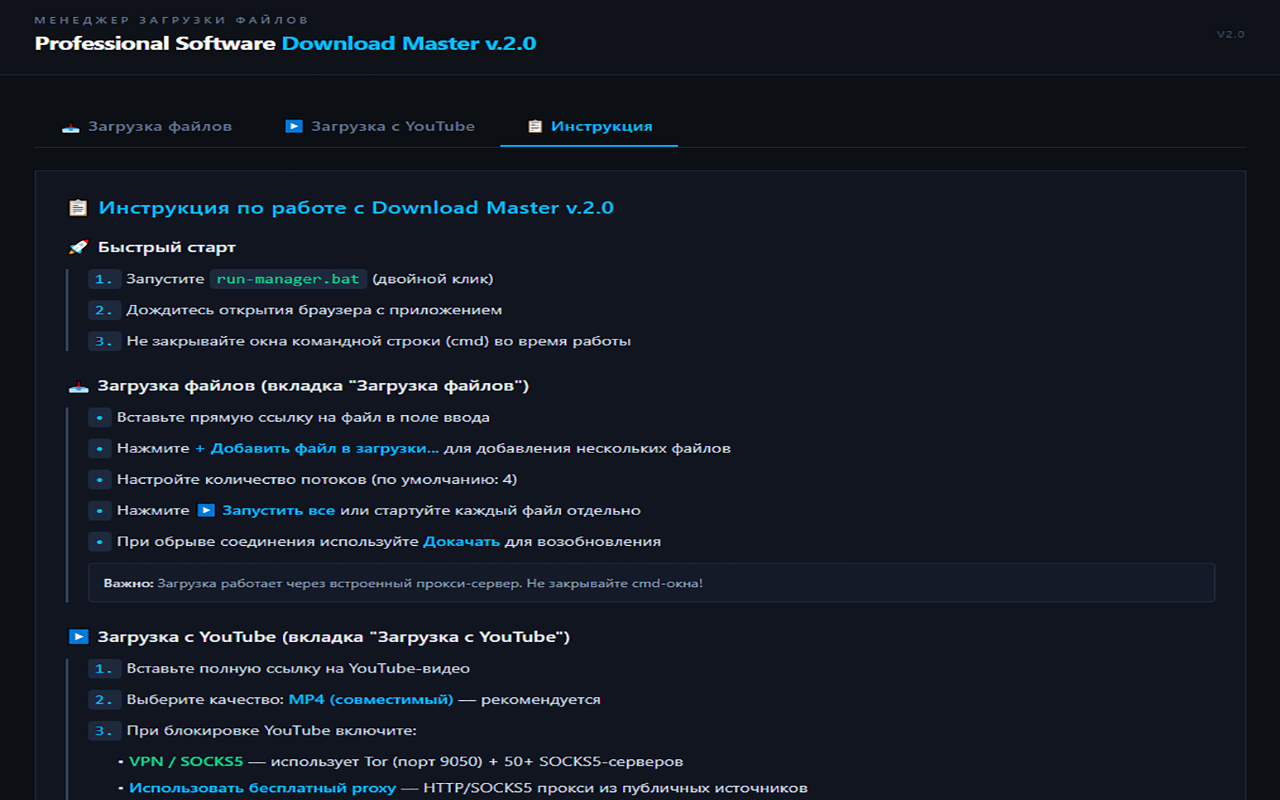Click the Запустить все highlighted text
This screenshot has height=800, width=1280.
pyautogui.click(x=278, y=510)
